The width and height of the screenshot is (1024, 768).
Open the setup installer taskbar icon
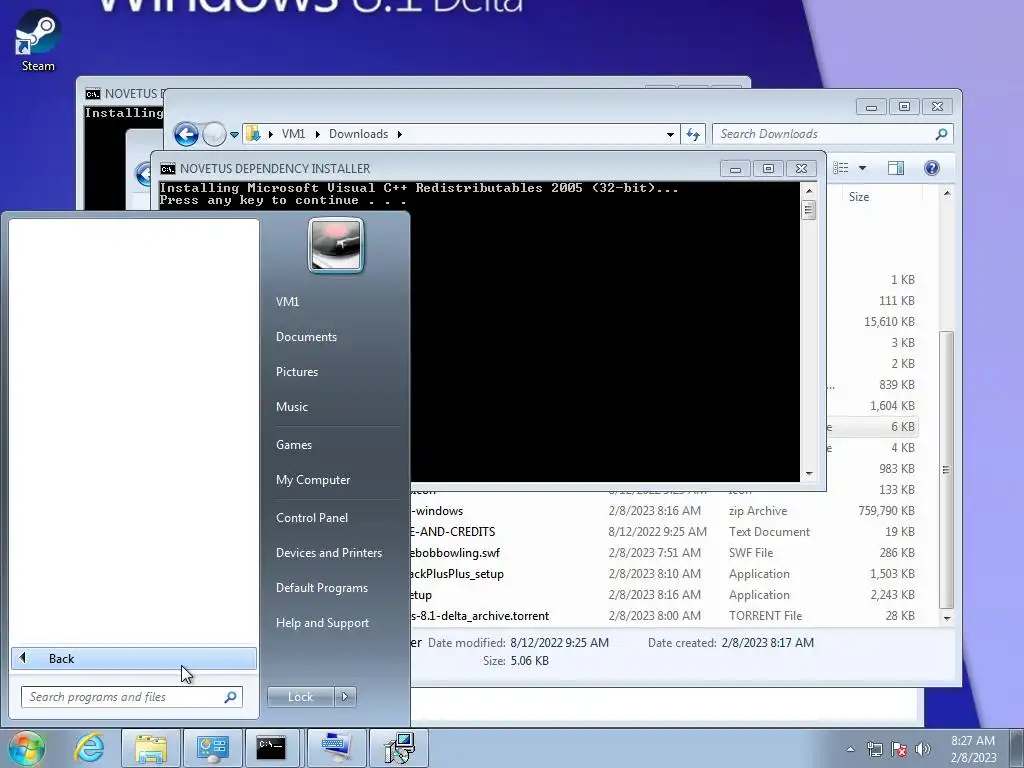[398, 748]
